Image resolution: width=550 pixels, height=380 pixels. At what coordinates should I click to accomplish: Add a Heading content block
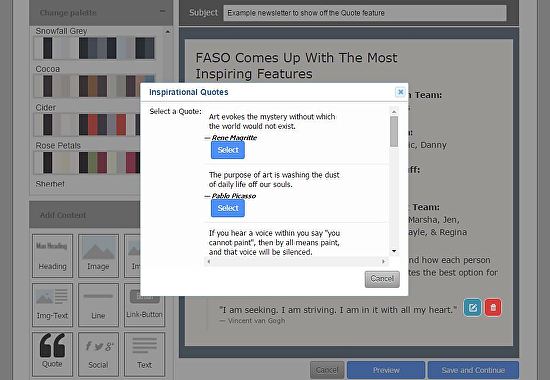point(52,256)
